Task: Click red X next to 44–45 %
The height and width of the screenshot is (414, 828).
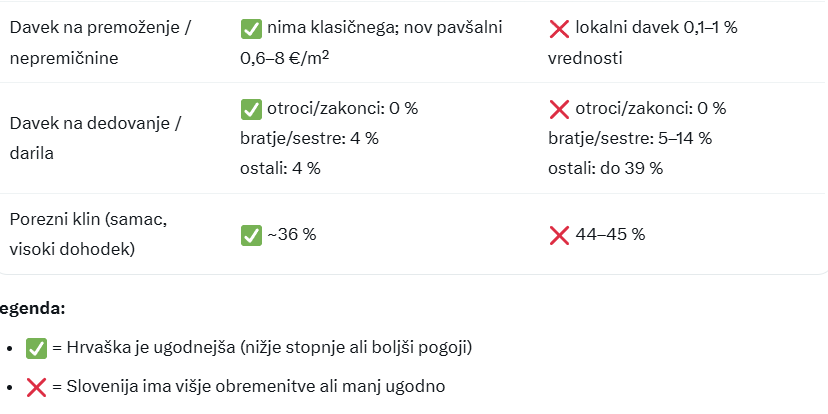Action: pos(559,235)
